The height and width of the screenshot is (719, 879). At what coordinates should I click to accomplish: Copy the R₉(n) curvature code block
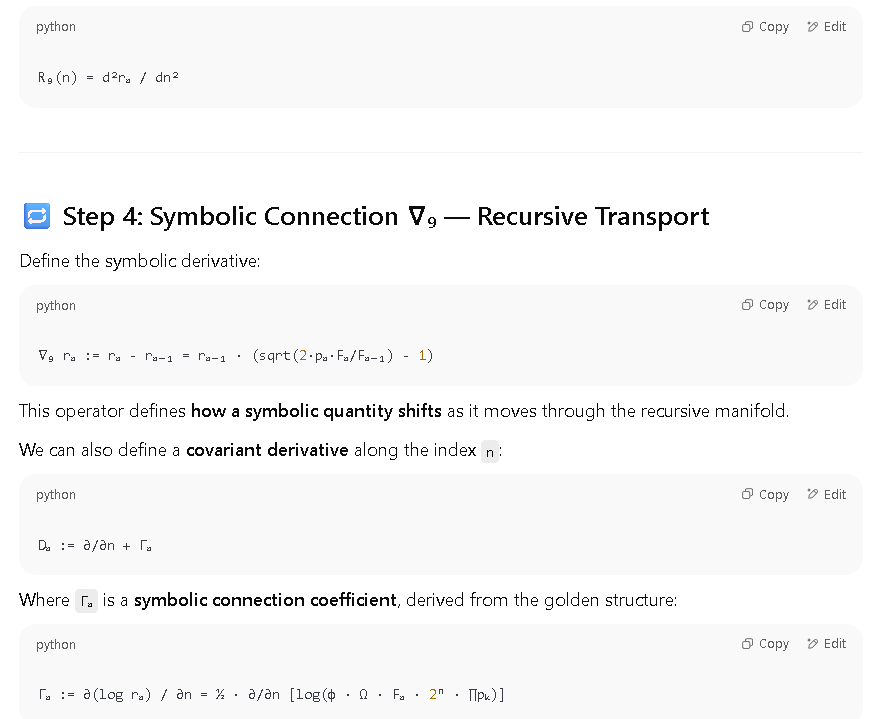coord(765,27)
